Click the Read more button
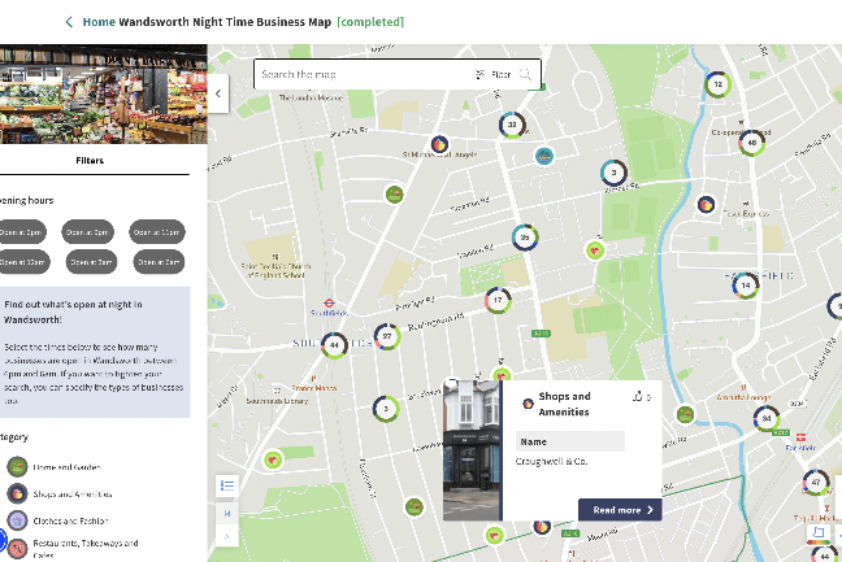 click(620, 510)
